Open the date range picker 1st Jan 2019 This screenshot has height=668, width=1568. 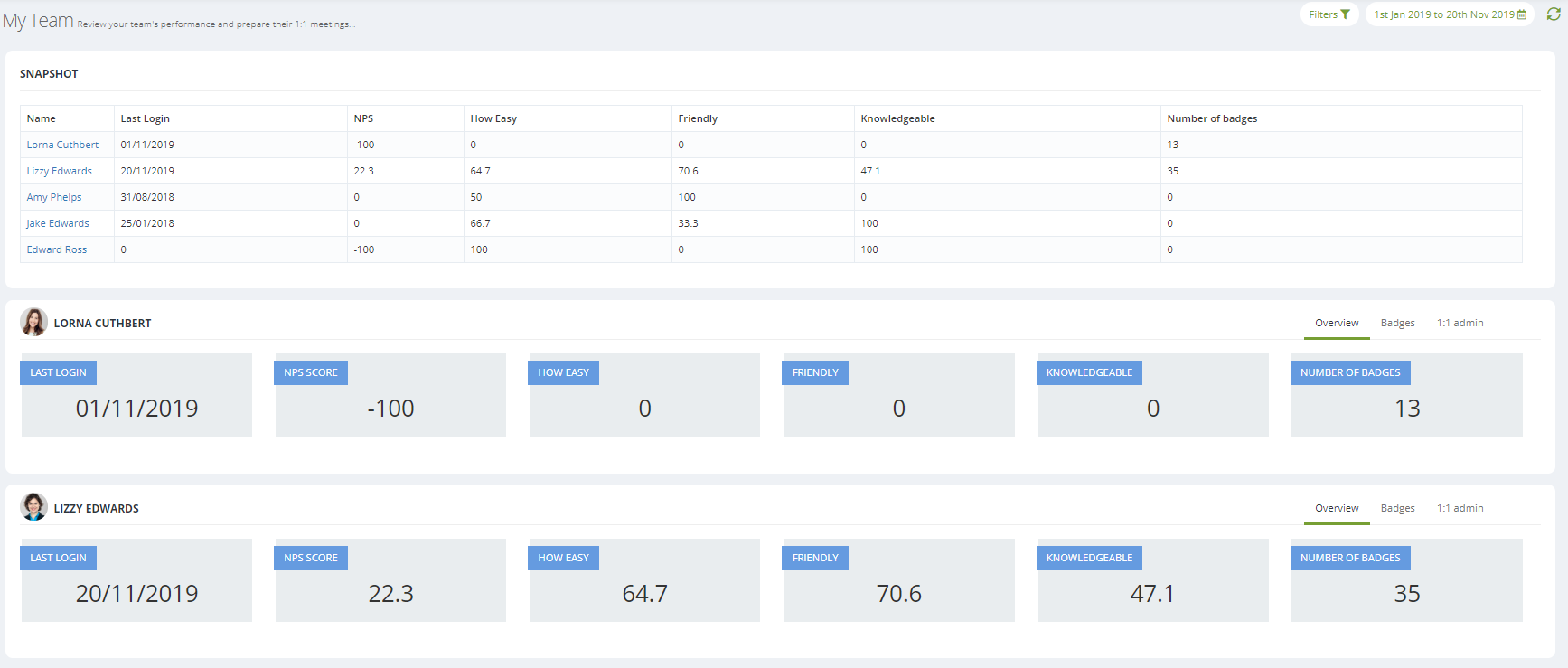click(1450, 14)
